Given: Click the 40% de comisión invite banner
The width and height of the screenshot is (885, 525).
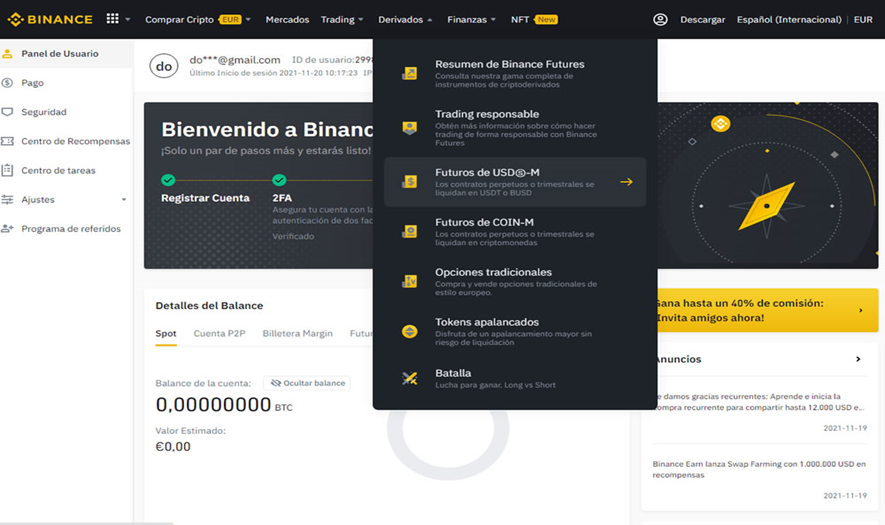Looking at the screenshot, I should tap(768, 310).
